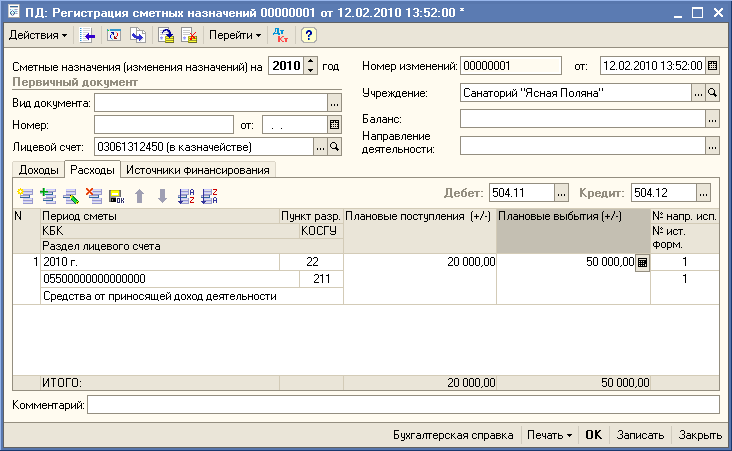Click into the Комментарий text field
The height and width of the screenshot is (451, 732).
pyautogui.click(x=402, y=404)
